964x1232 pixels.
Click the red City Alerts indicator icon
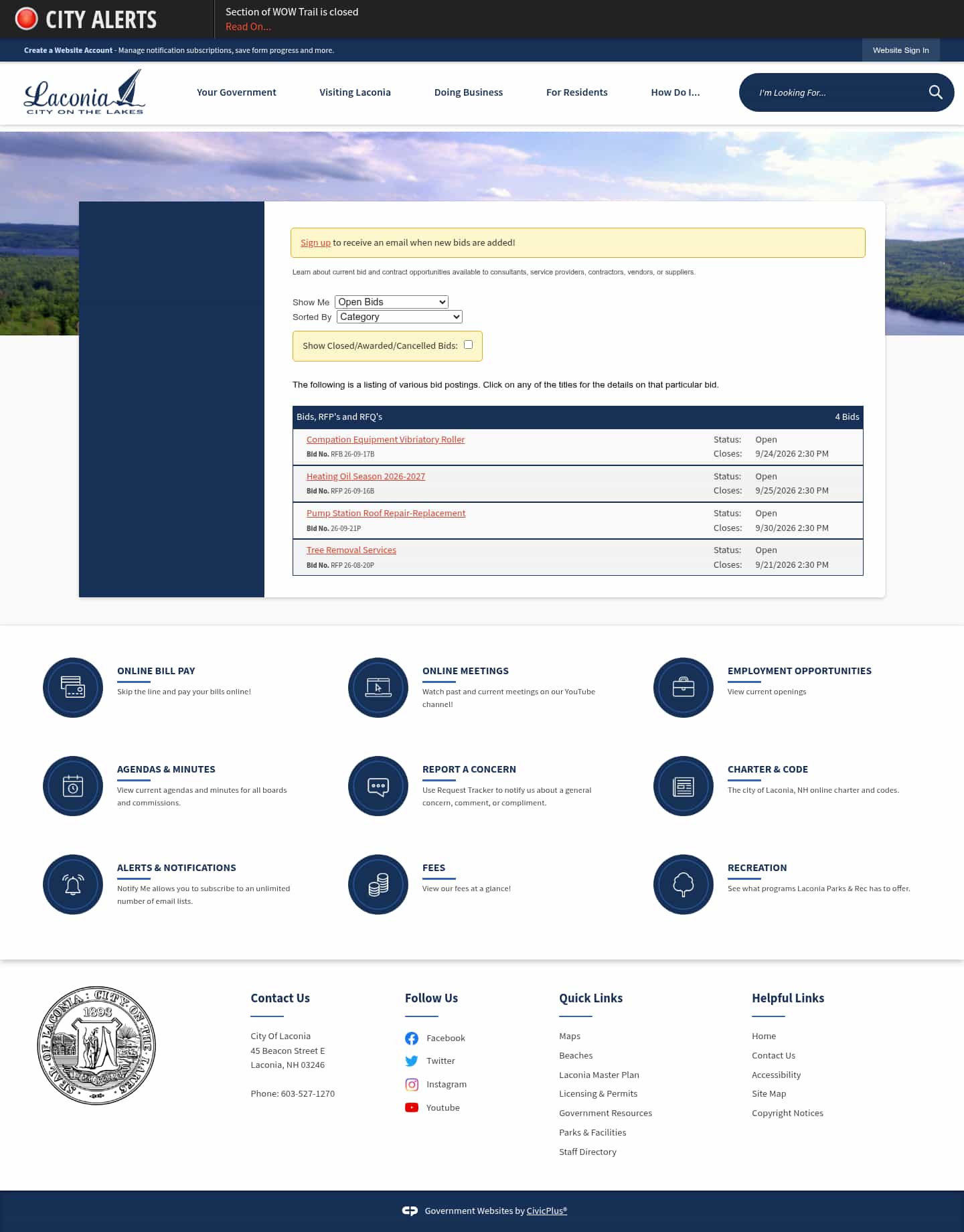pyautogui.click(x=26, y=19)
